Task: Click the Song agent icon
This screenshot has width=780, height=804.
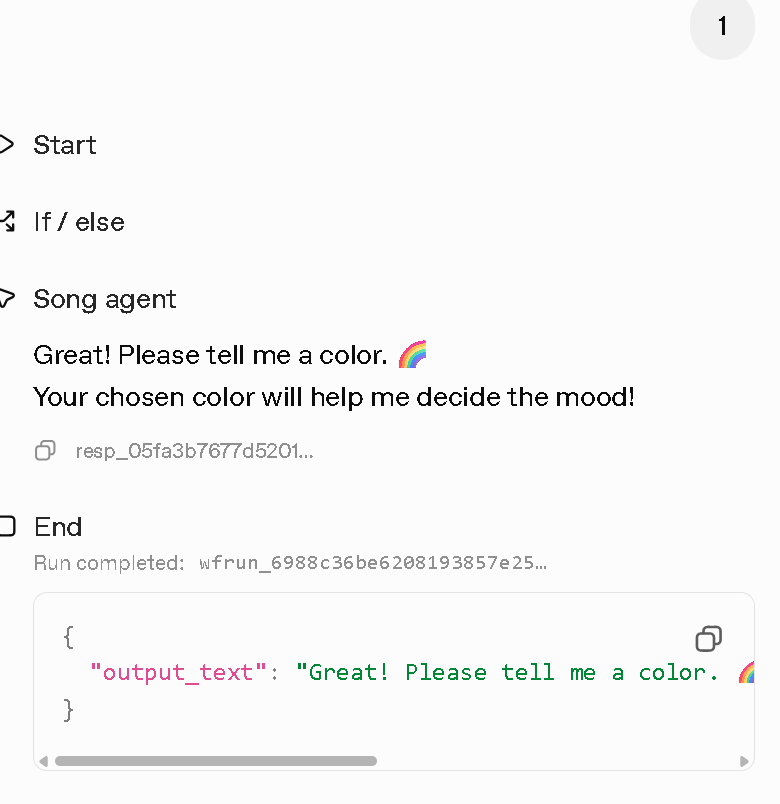Action: pos(6,298)
